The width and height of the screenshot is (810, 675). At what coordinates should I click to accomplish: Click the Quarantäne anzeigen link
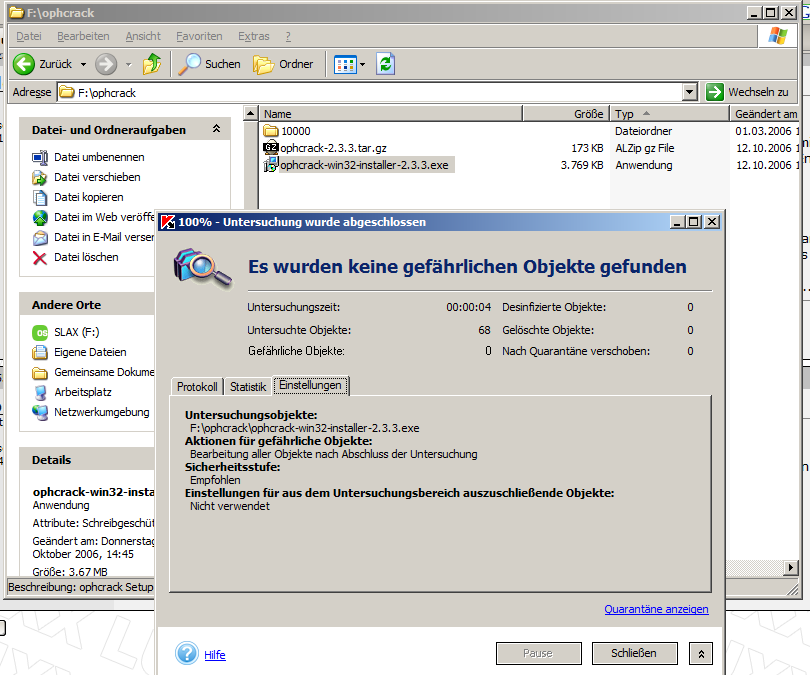656,609
